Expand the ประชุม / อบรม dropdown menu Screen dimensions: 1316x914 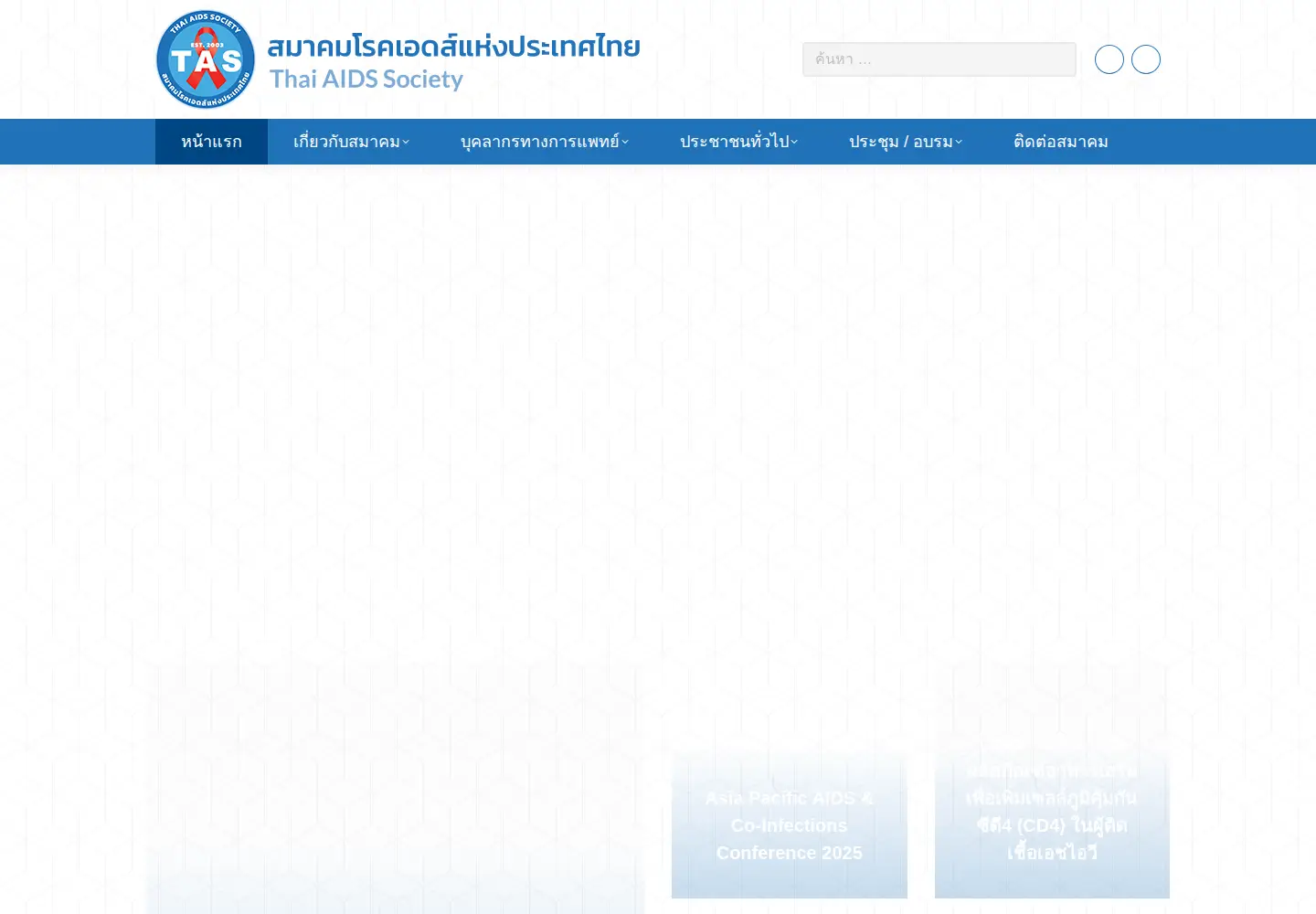tap(906, 142)
